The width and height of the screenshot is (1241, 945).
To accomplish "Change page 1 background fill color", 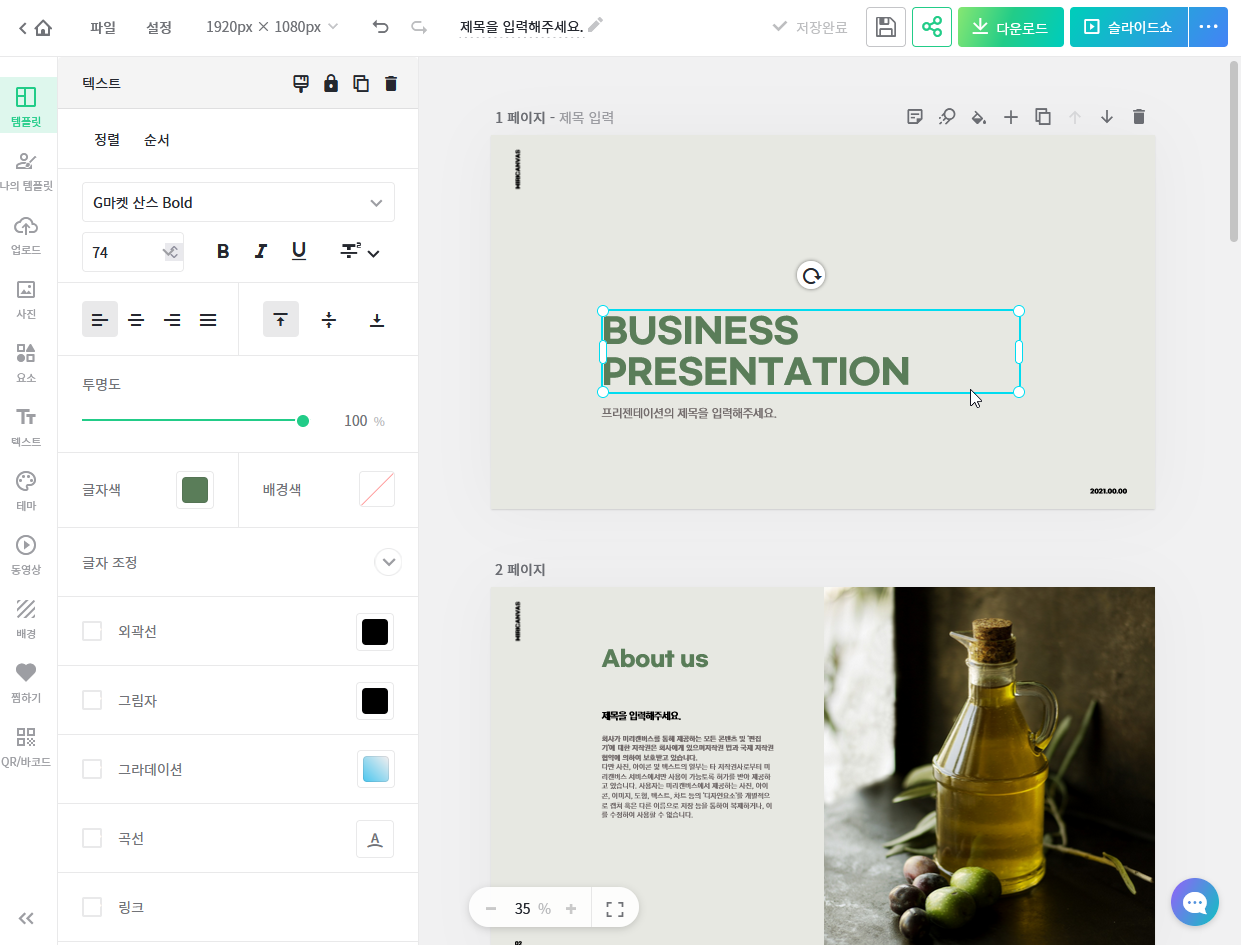I will click(x=979, y=117).
